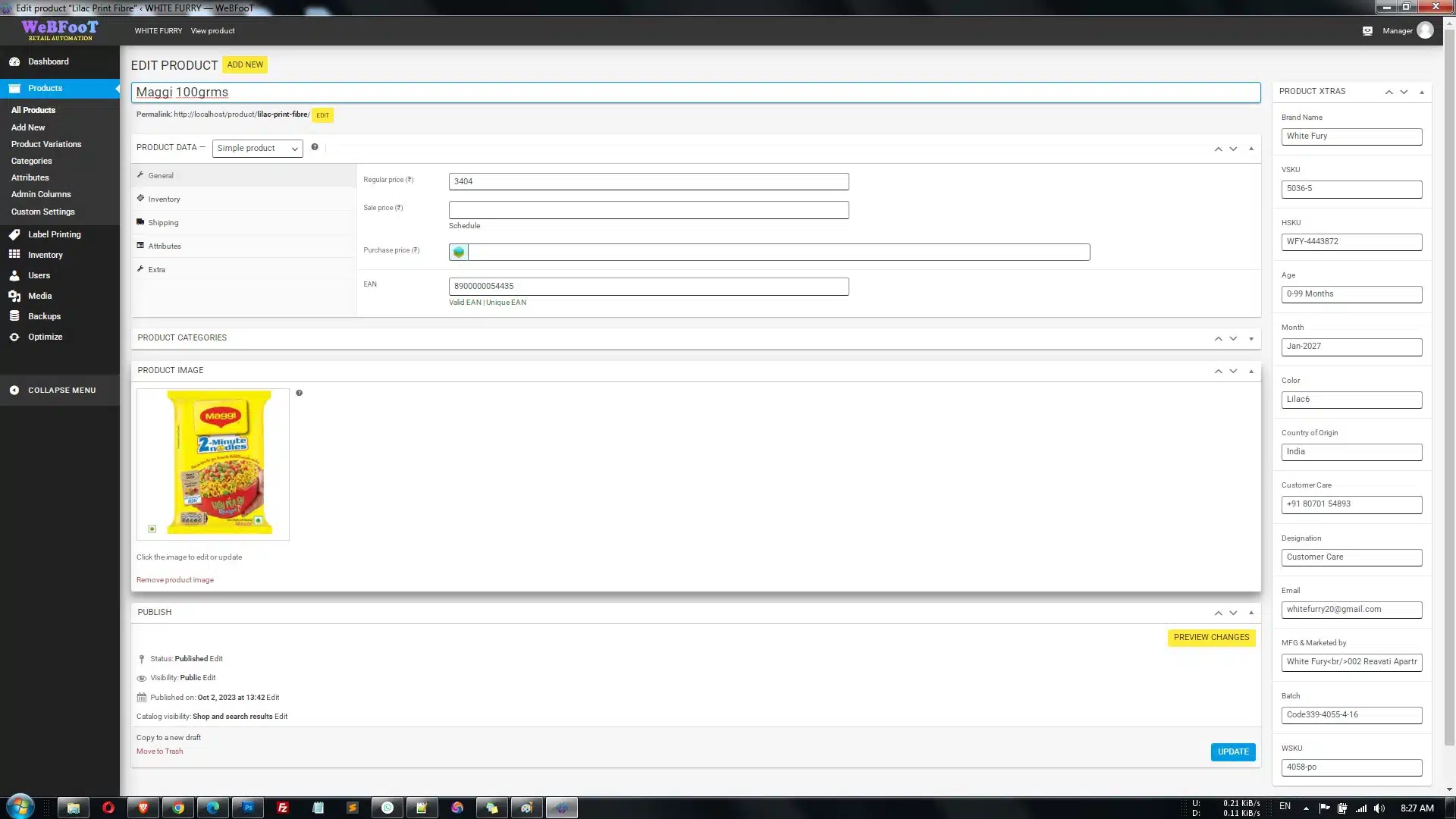This screenshot has width=1456, height=819.
Task: Click the help icon beside Simple product
Action: [x=315, y=147]
